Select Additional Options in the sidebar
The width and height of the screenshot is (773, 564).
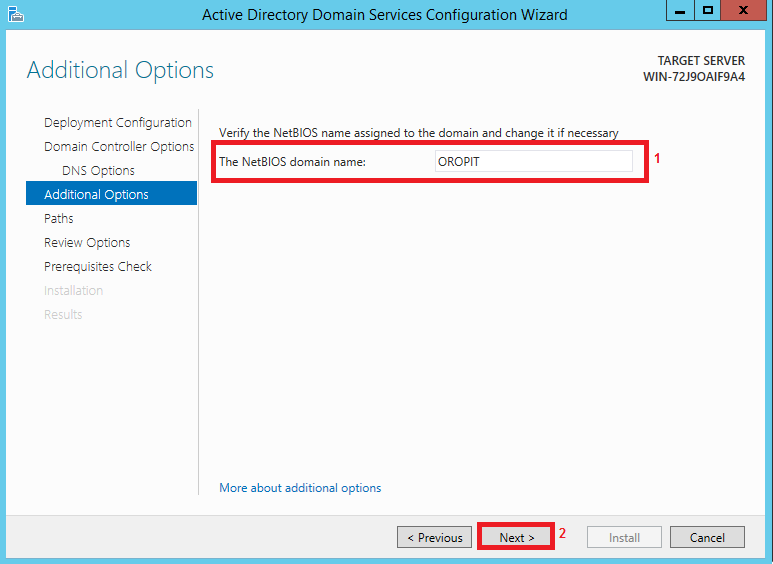[x=111, y=194]
